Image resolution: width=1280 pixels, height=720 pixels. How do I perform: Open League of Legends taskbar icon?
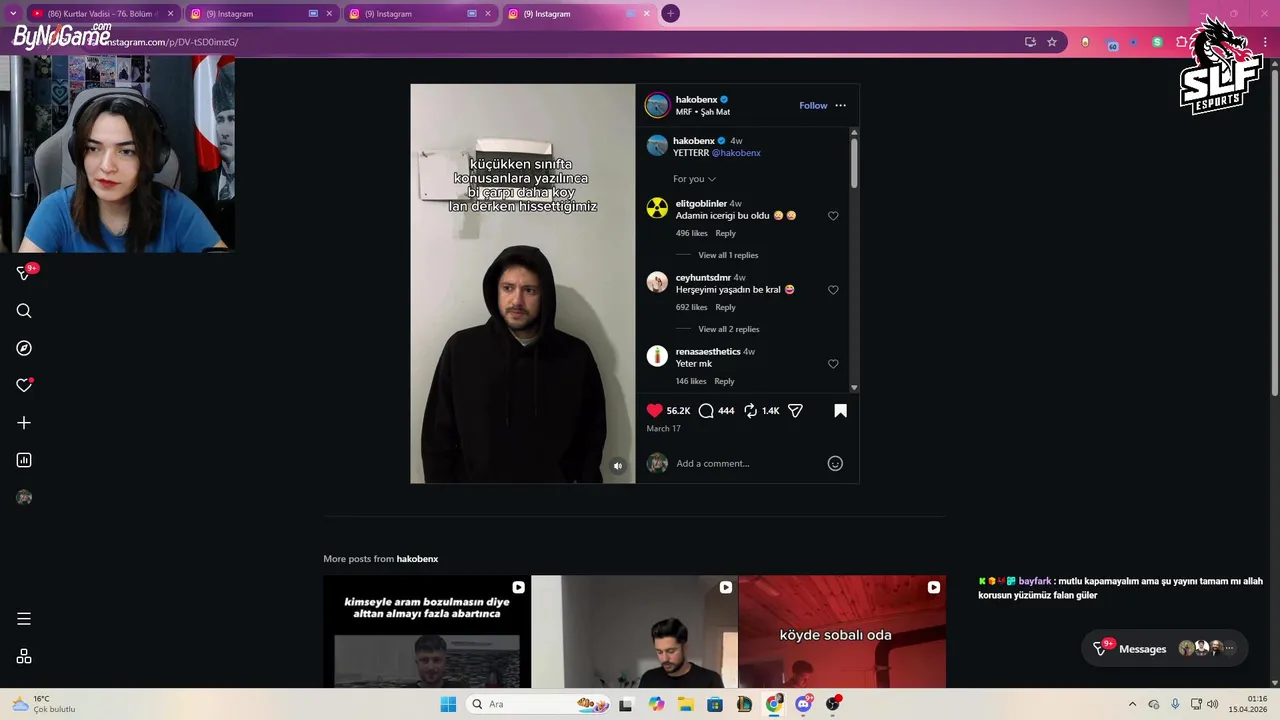click(745, 704)
